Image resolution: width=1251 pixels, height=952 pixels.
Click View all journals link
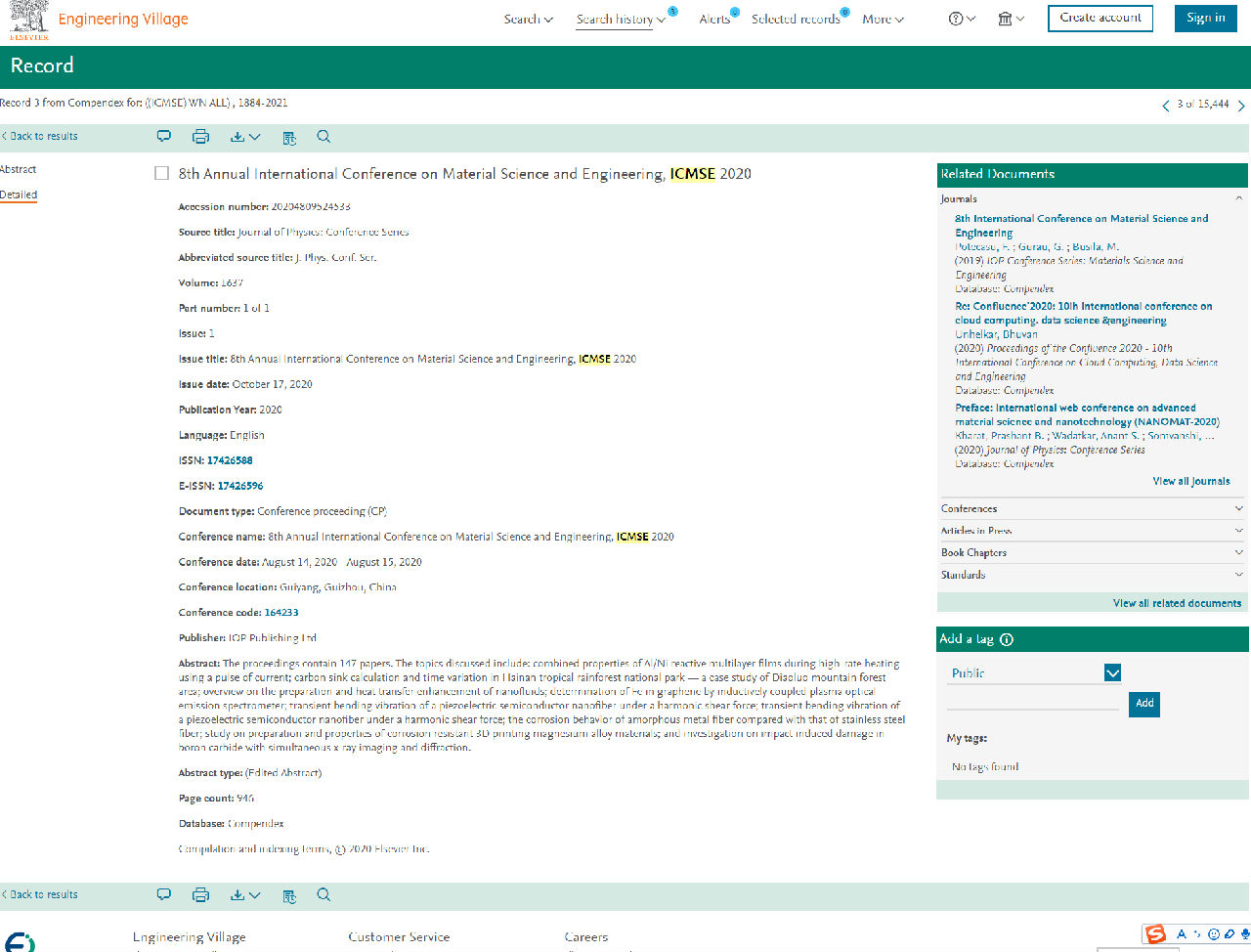[x=1191, y=481]
